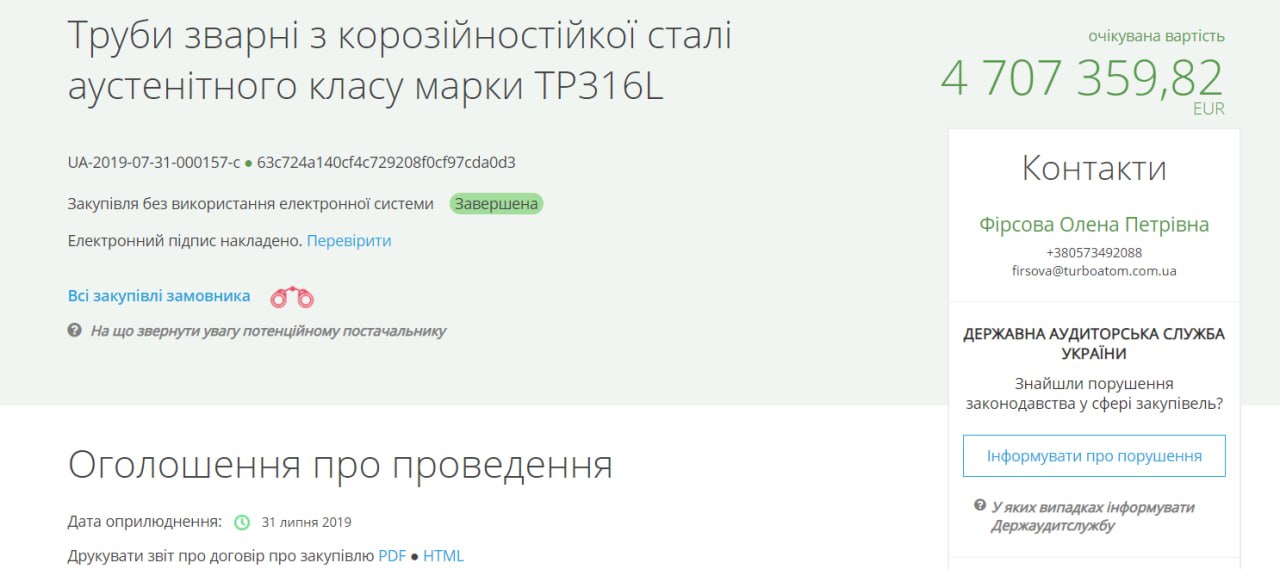Open the HTML contract report
The image size is (1280, 569).
pyautogui.click(x=443, y=556)
